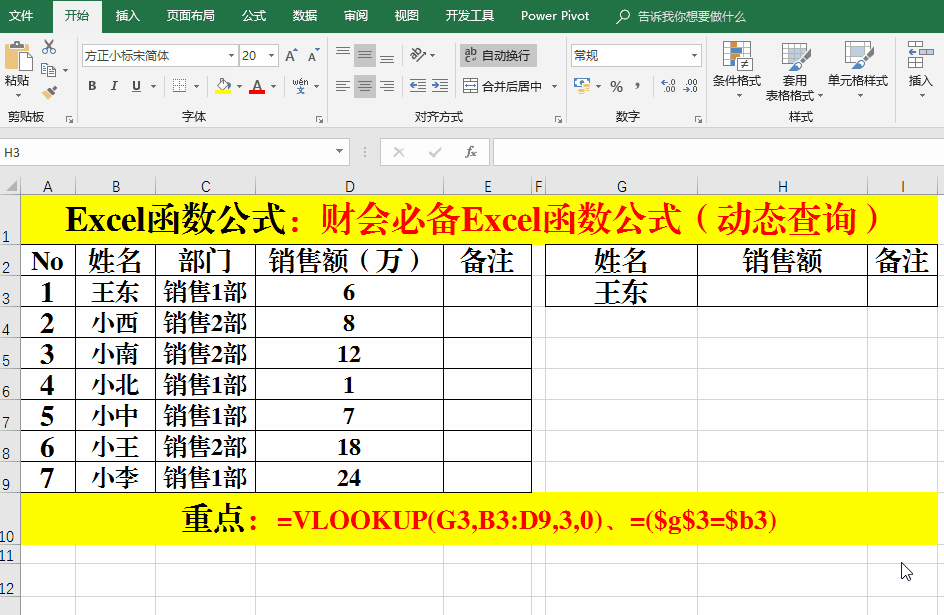
Task: Open clipboard group dialog launcher
Action: point(69,120)
